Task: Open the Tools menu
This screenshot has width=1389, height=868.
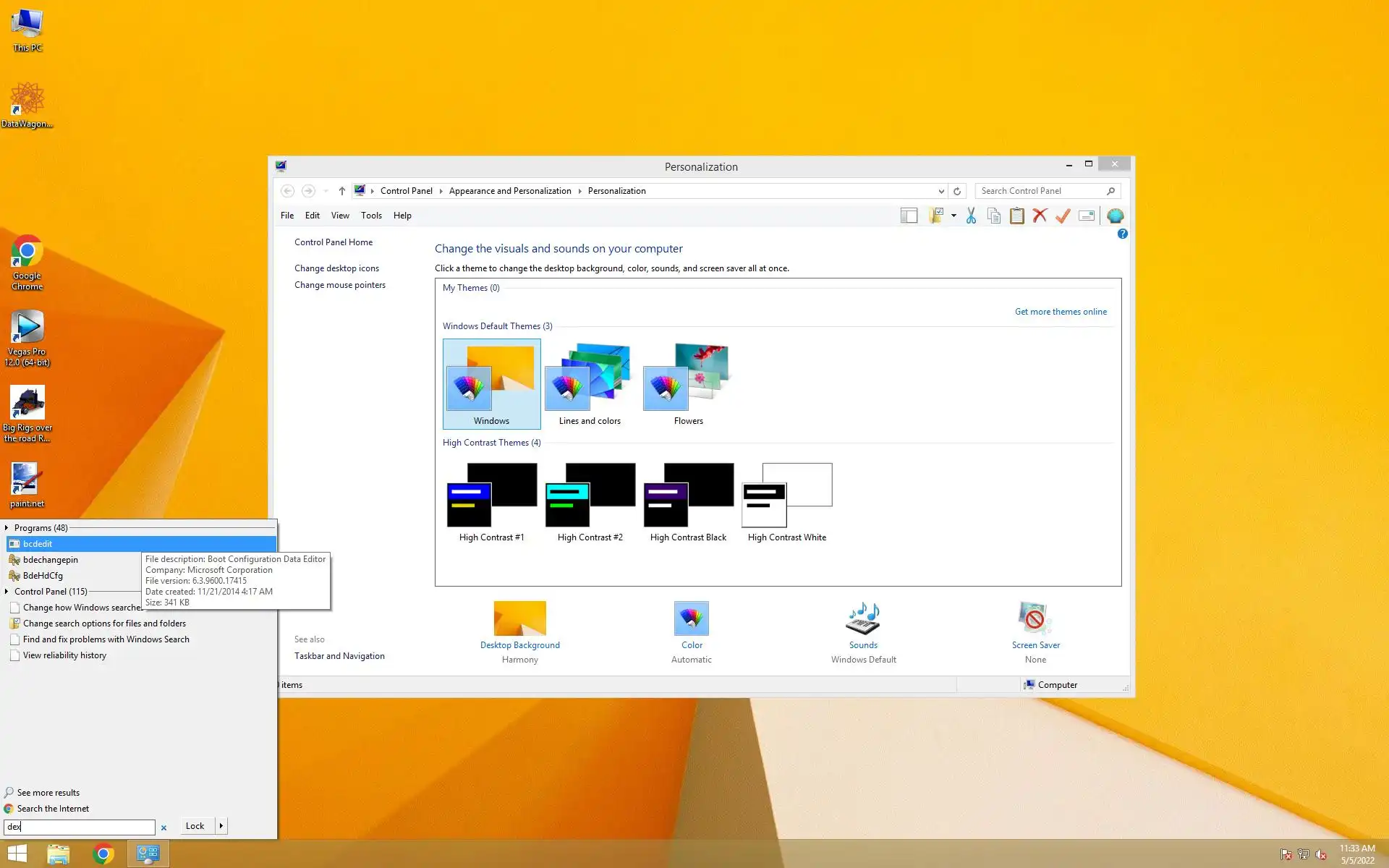Action: (x=371, y=216)
